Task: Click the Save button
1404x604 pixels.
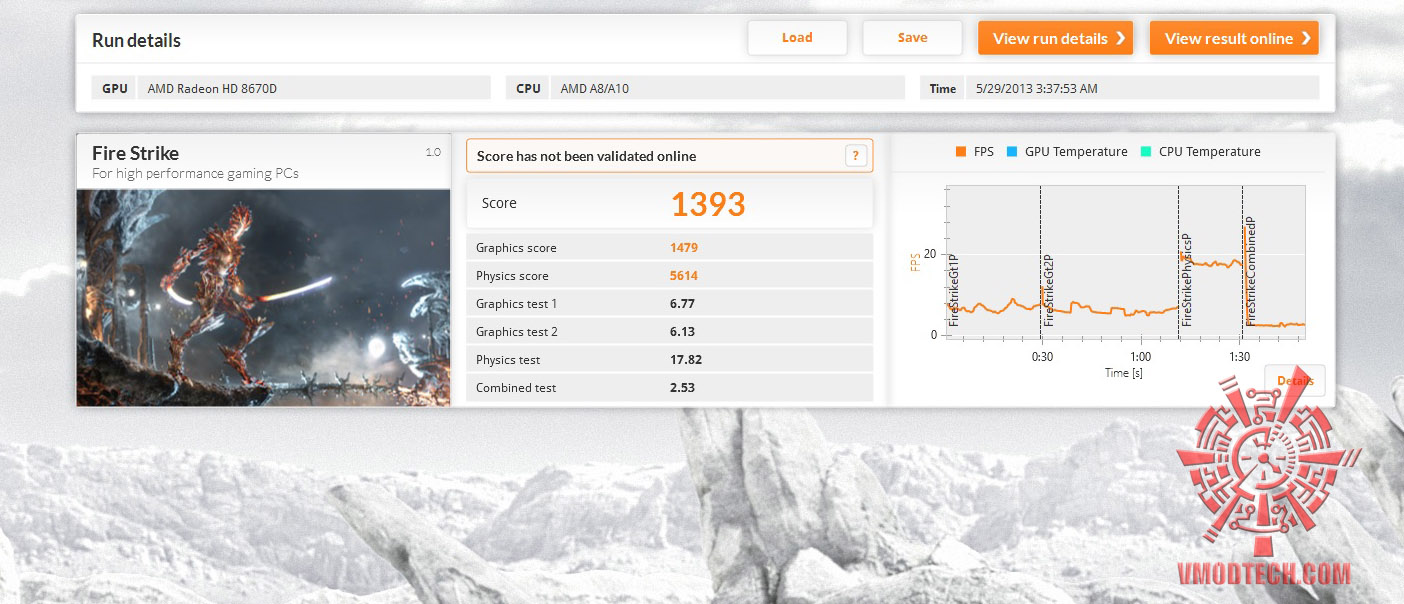Action: click(912, 38)
